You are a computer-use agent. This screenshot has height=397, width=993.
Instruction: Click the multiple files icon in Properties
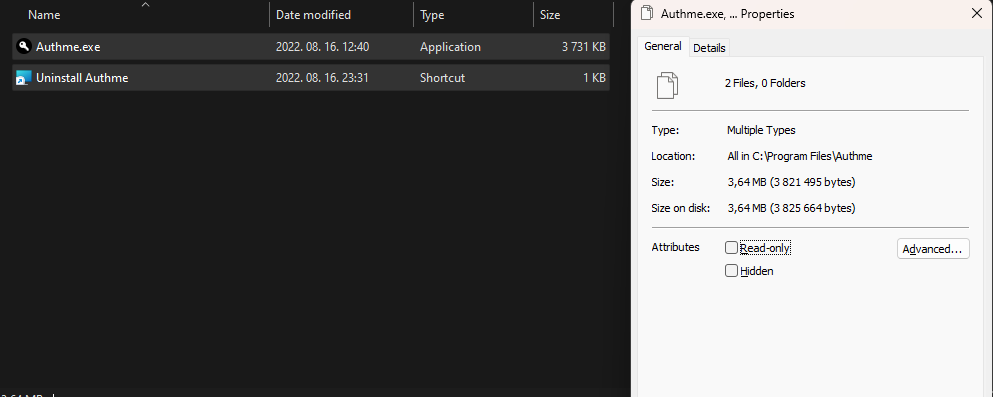(x=667, y=85)
